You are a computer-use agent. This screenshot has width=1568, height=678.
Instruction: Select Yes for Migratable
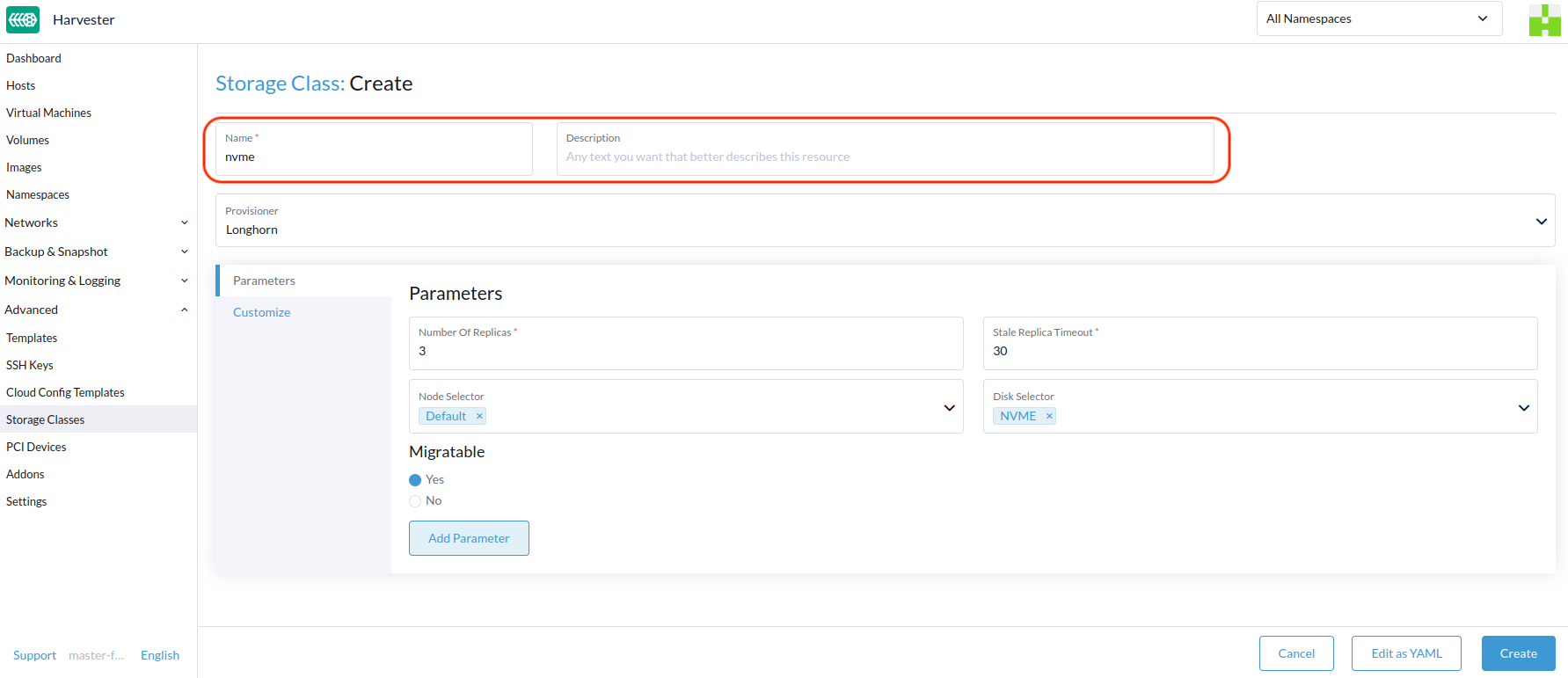click(415, 480)
